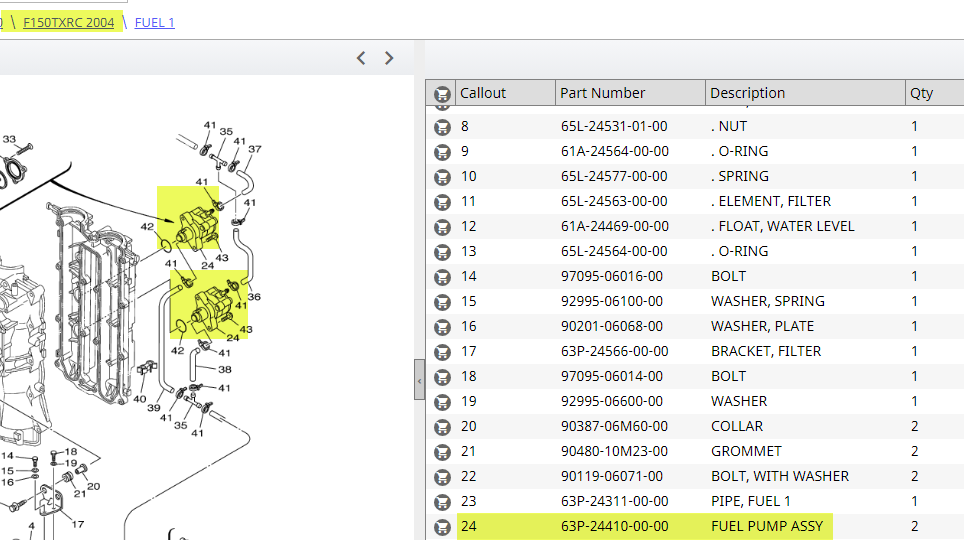Go to next diagram arrow
The image size is (964, 540).
coord(389,58)
